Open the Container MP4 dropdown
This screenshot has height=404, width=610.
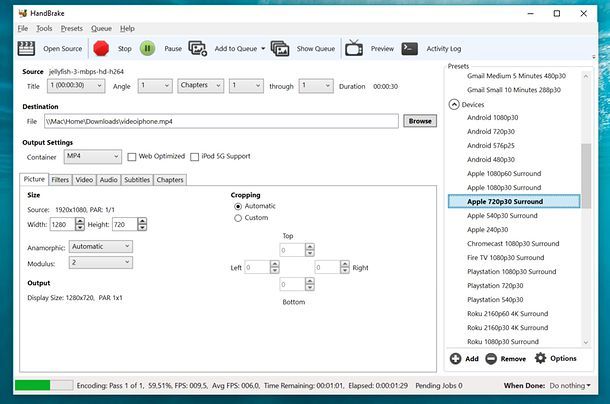coord(93,156)
